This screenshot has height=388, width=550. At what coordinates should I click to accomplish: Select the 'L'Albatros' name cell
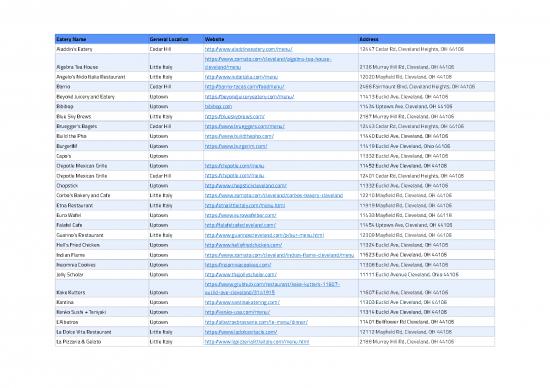(x=102, y=322)
